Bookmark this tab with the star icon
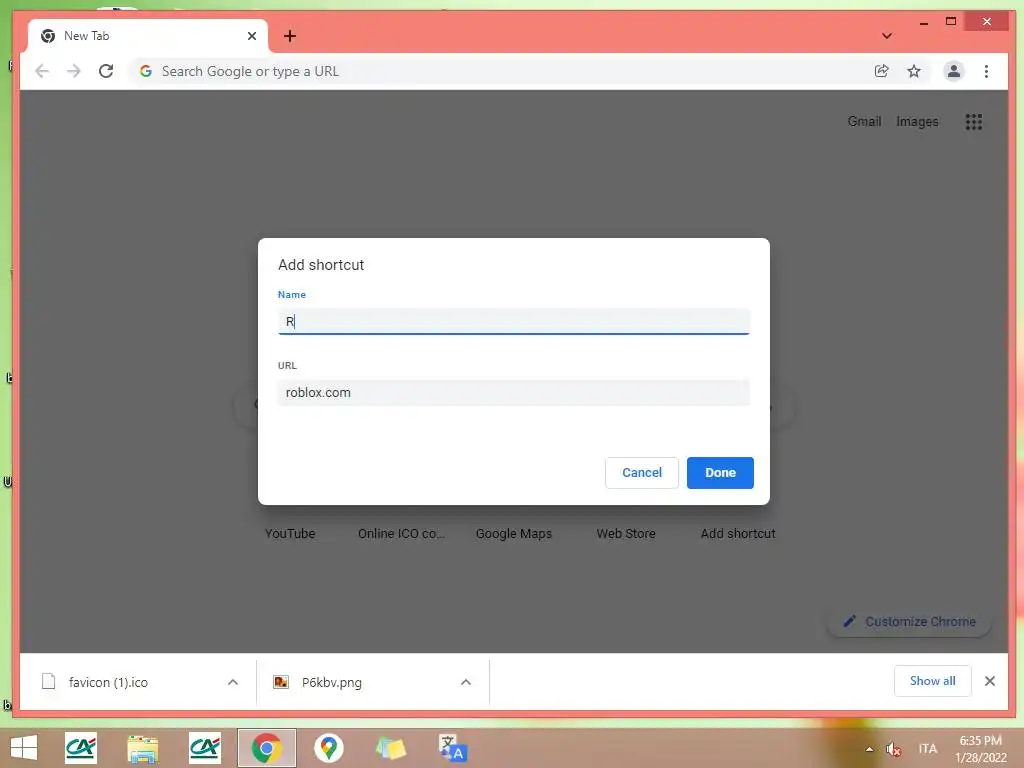This screenshot has width=1024, height=768. tap(914, 71)
